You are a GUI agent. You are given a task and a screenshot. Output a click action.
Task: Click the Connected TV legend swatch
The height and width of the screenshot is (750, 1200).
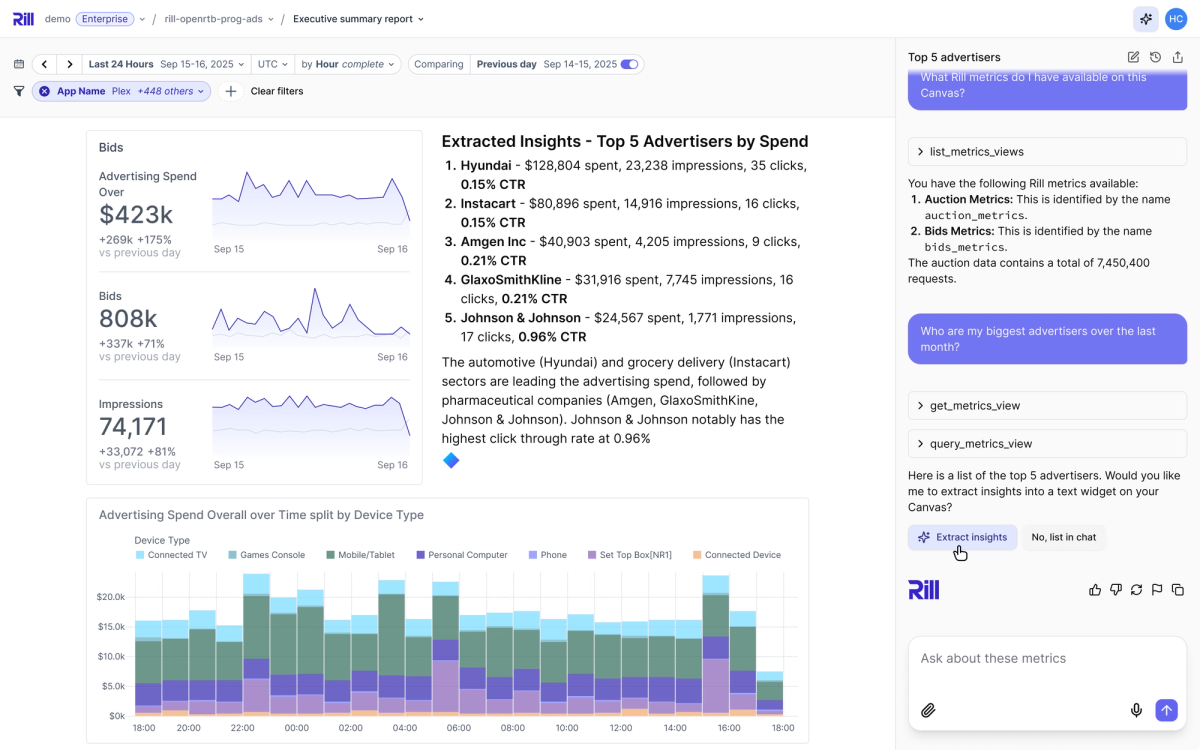point(139,555)
